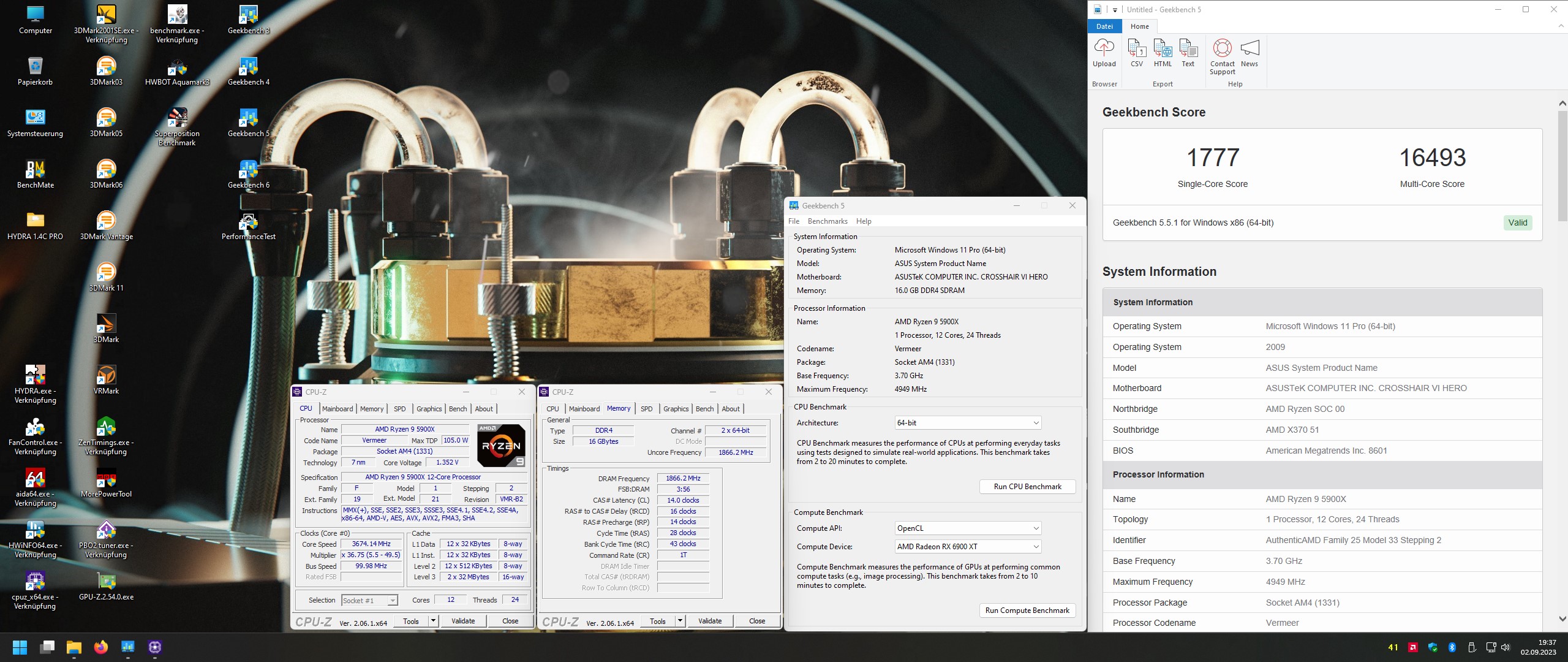Click the CPU-Z taskbar icon
This screenshot has height=662, width=1568.
pyautogui.click(x=155, y=647)
